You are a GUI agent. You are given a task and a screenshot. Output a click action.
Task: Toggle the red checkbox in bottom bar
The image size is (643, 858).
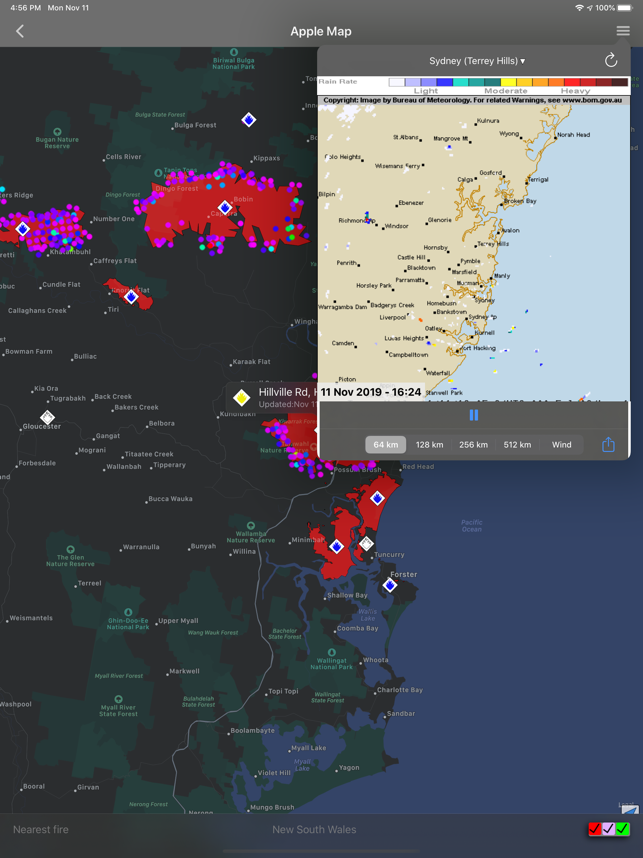coord(595,829)
